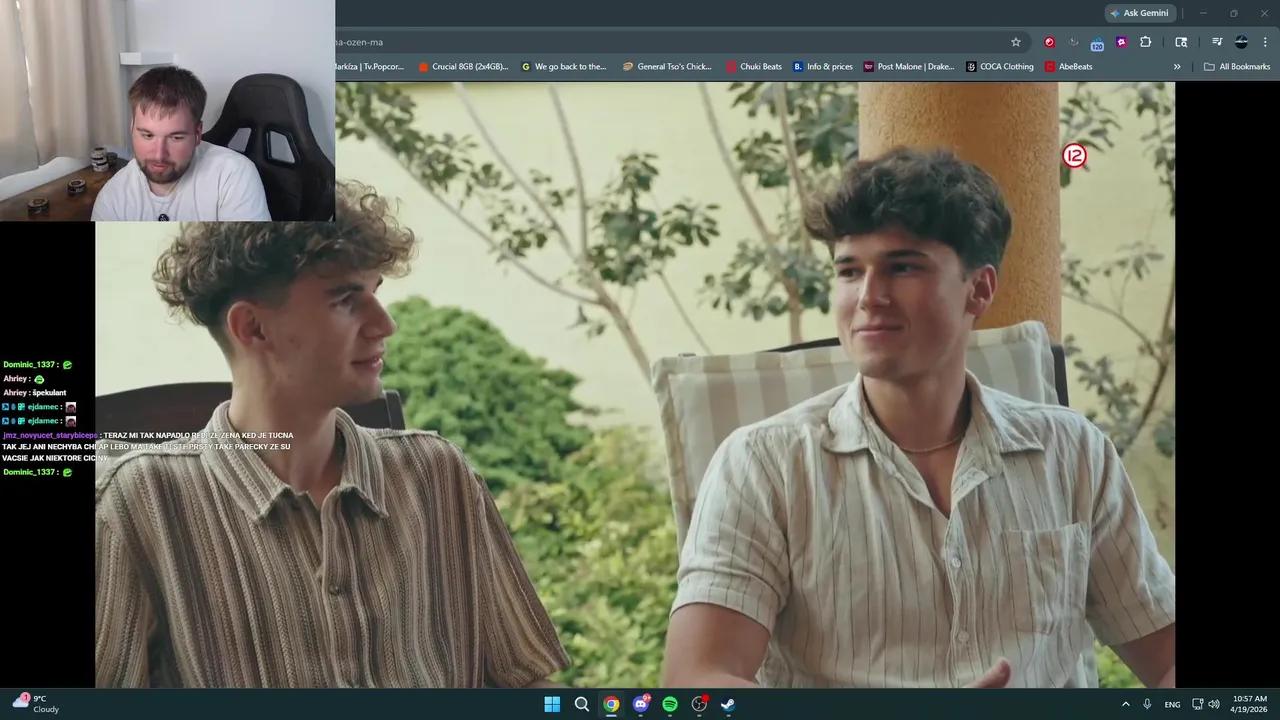Switch to Chrome in the taskbar
1280x720 pixels.
[x=611, y=704]
